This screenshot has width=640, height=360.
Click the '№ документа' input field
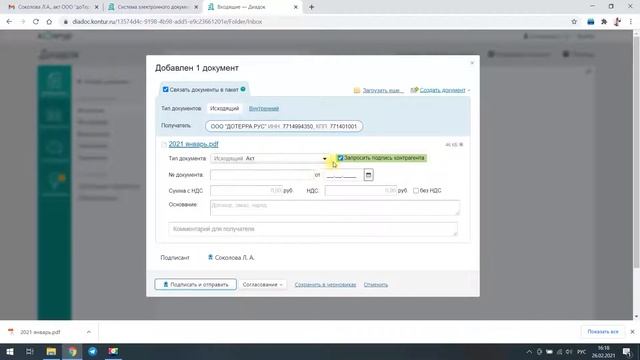pyautogui.click(x=262, y=175)
